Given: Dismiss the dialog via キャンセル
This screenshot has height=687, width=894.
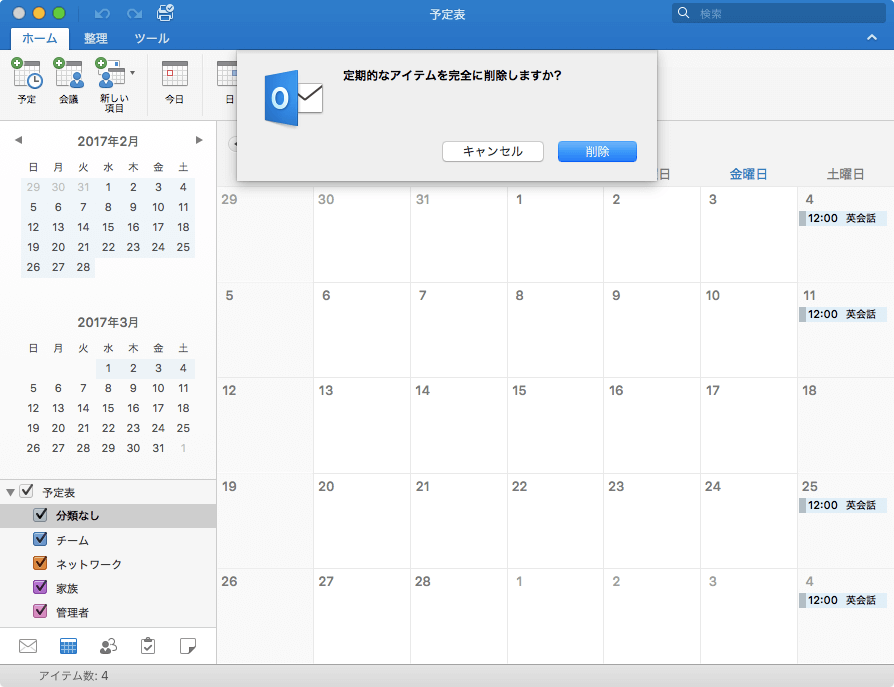Looking at the screenshot, I should (492, 151).
